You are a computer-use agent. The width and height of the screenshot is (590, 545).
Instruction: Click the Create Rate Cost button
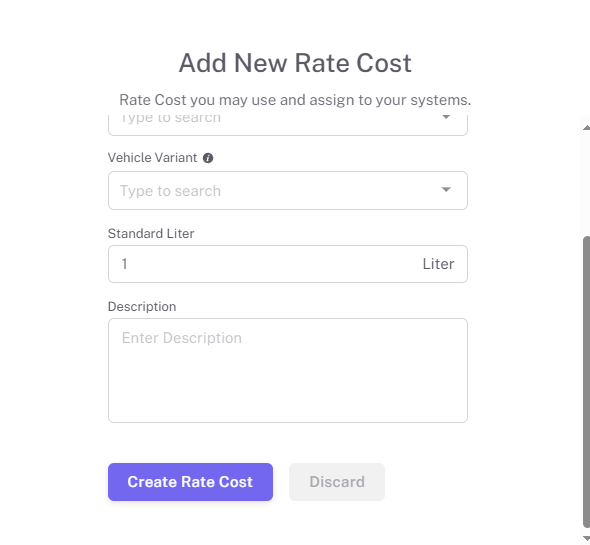[x=190, y=482]
